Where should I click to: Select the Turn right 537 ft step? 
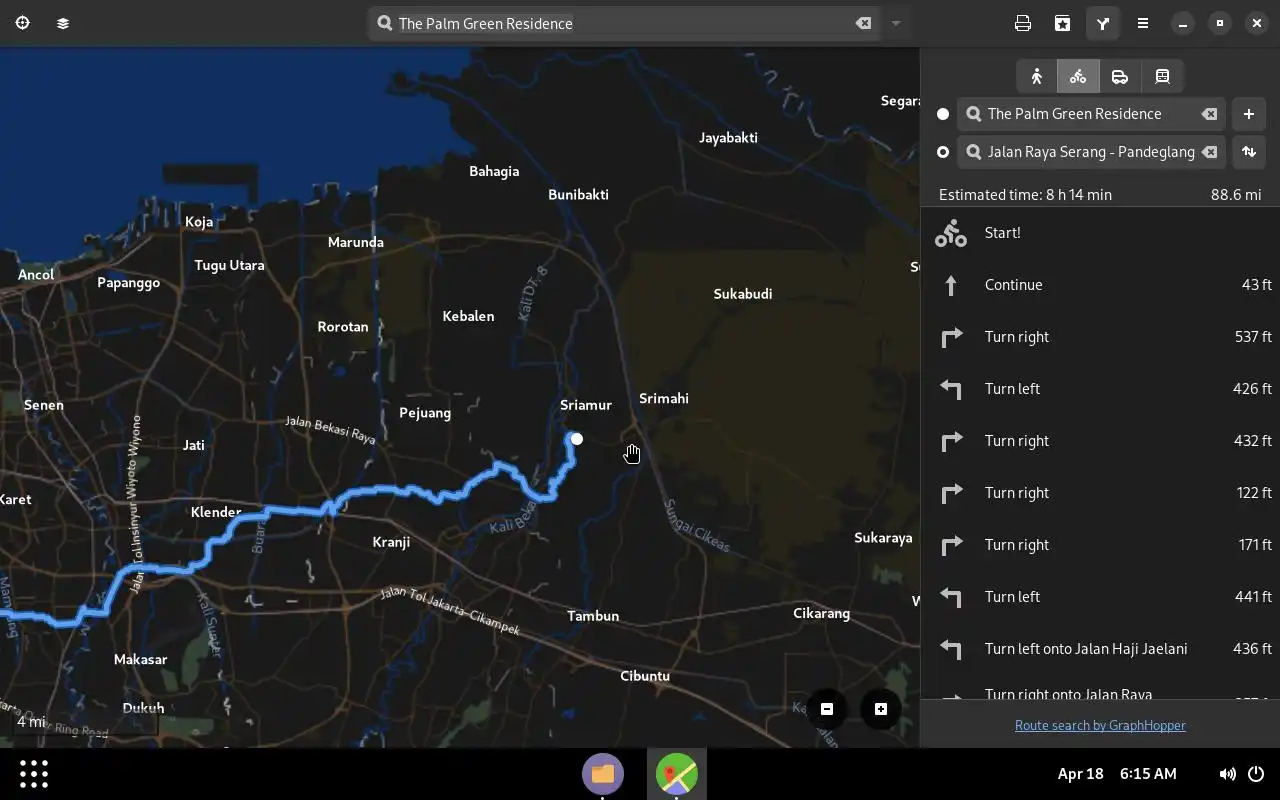[1100, 337]
